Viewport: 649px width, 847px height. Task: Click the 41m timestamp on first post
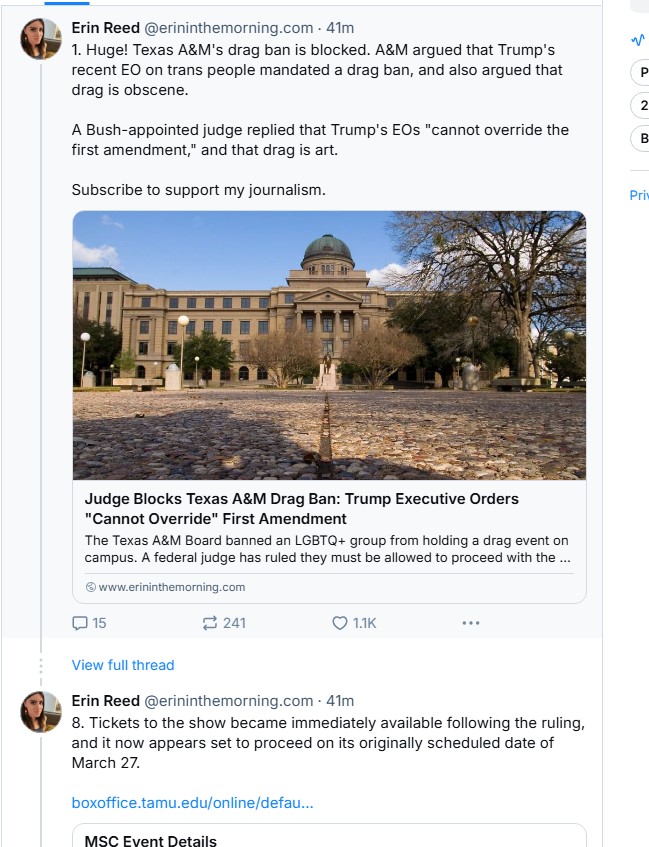coord(340,28)
